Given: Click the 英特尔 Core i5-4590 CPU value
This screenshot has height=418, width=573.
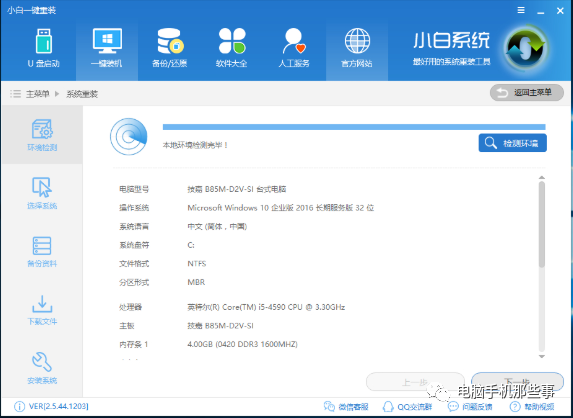Looking at the screenshot, I should pos(266,307).
